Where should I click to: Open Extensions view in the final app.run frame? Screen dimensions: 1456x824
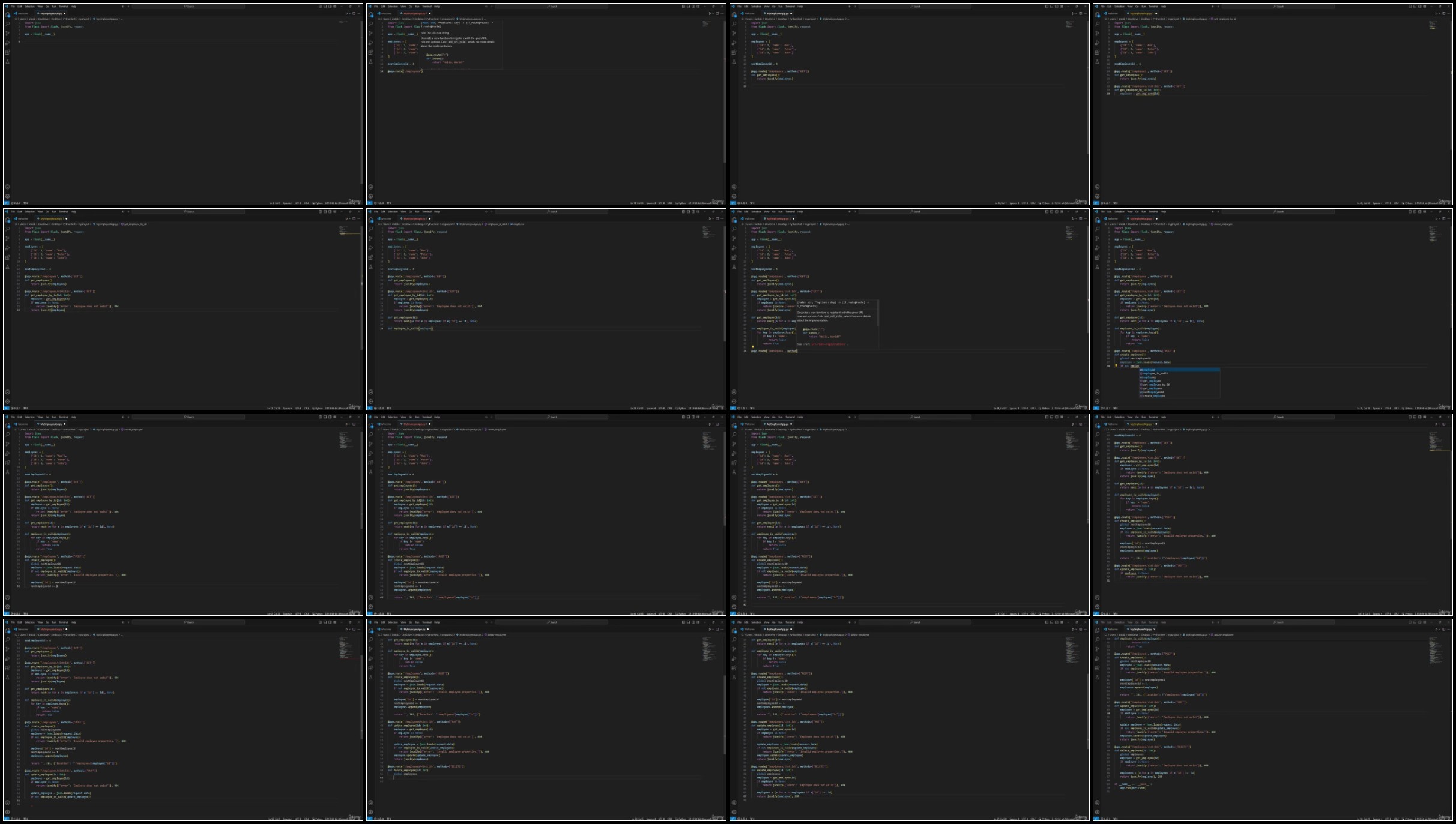pyautogui.click(x=1097, y=668)
